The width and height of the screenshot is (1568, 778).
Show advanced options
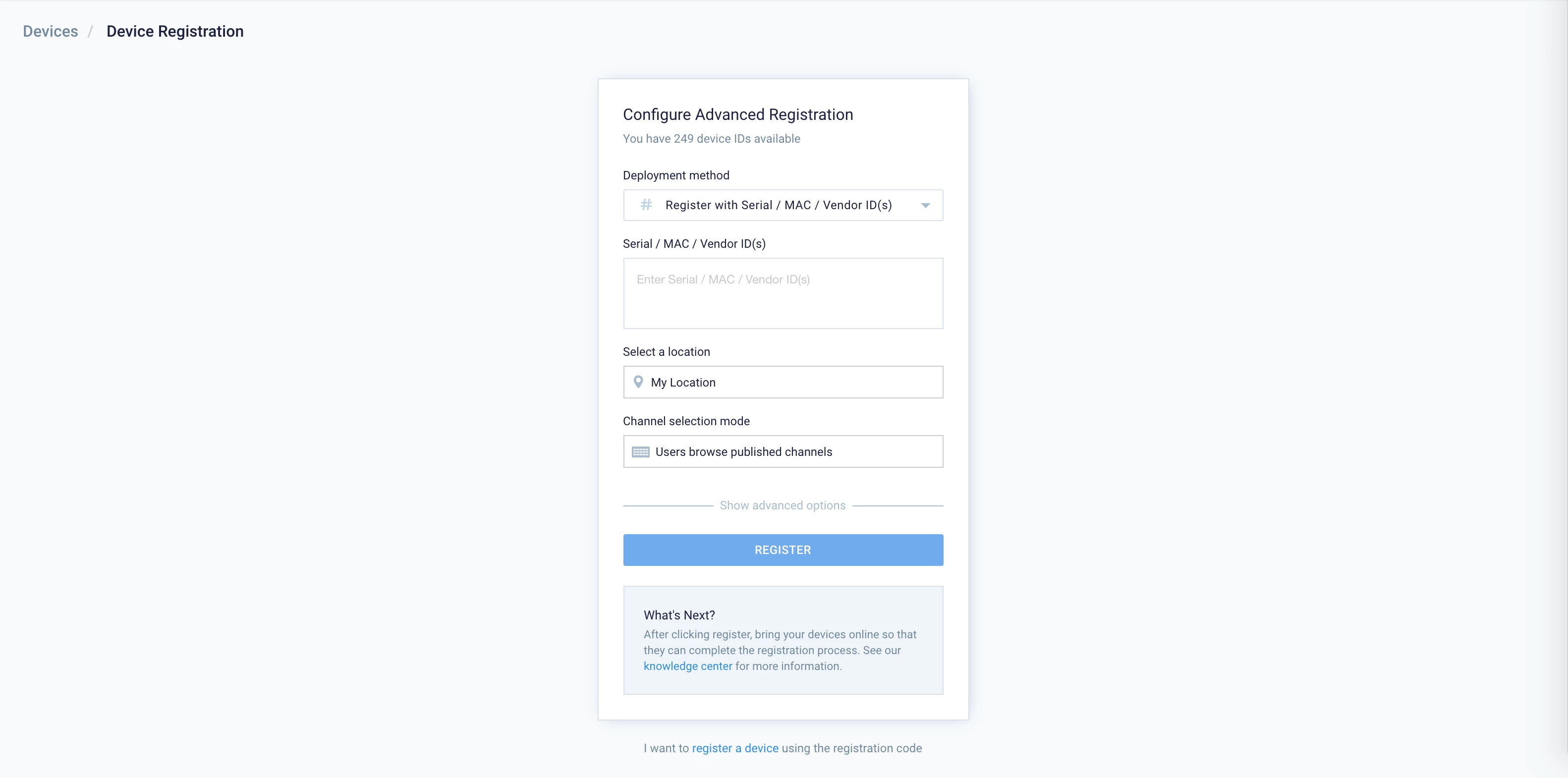pyautogui.click(x=783, y=505)
